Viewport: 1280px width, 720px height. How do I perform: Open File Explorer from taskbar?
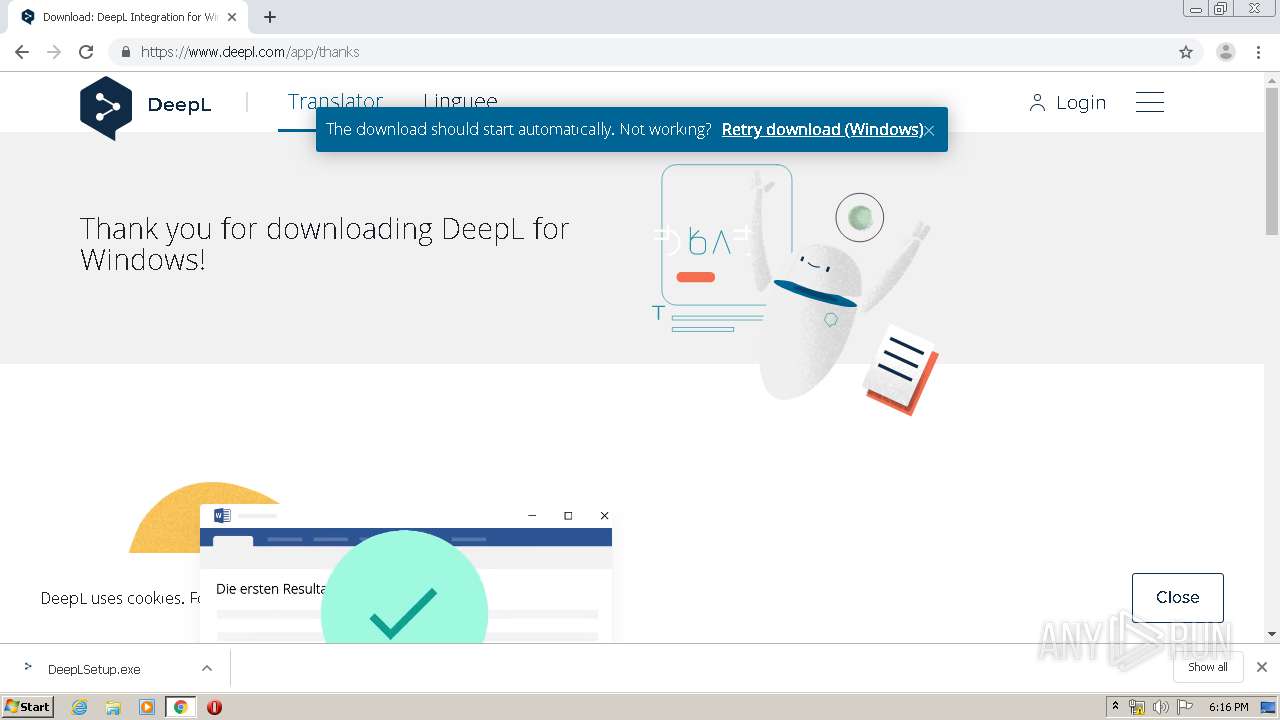coord(113,707)
